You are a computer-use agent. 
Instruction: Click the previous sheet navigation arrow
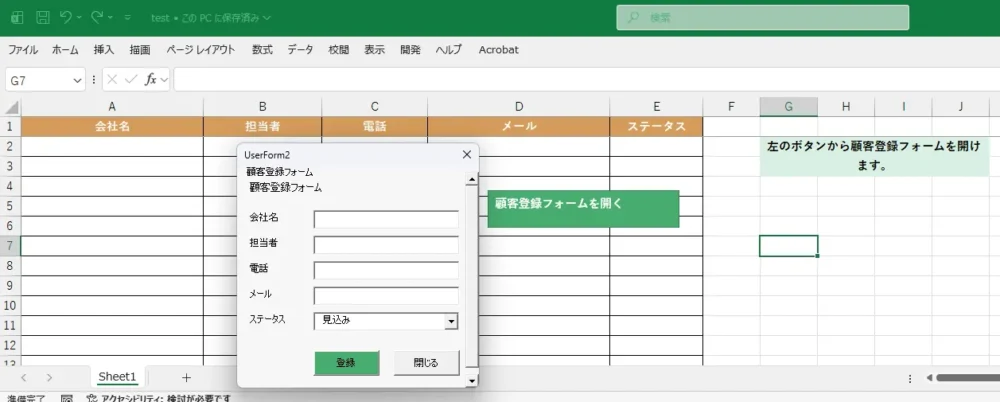[x=24, y=378]
